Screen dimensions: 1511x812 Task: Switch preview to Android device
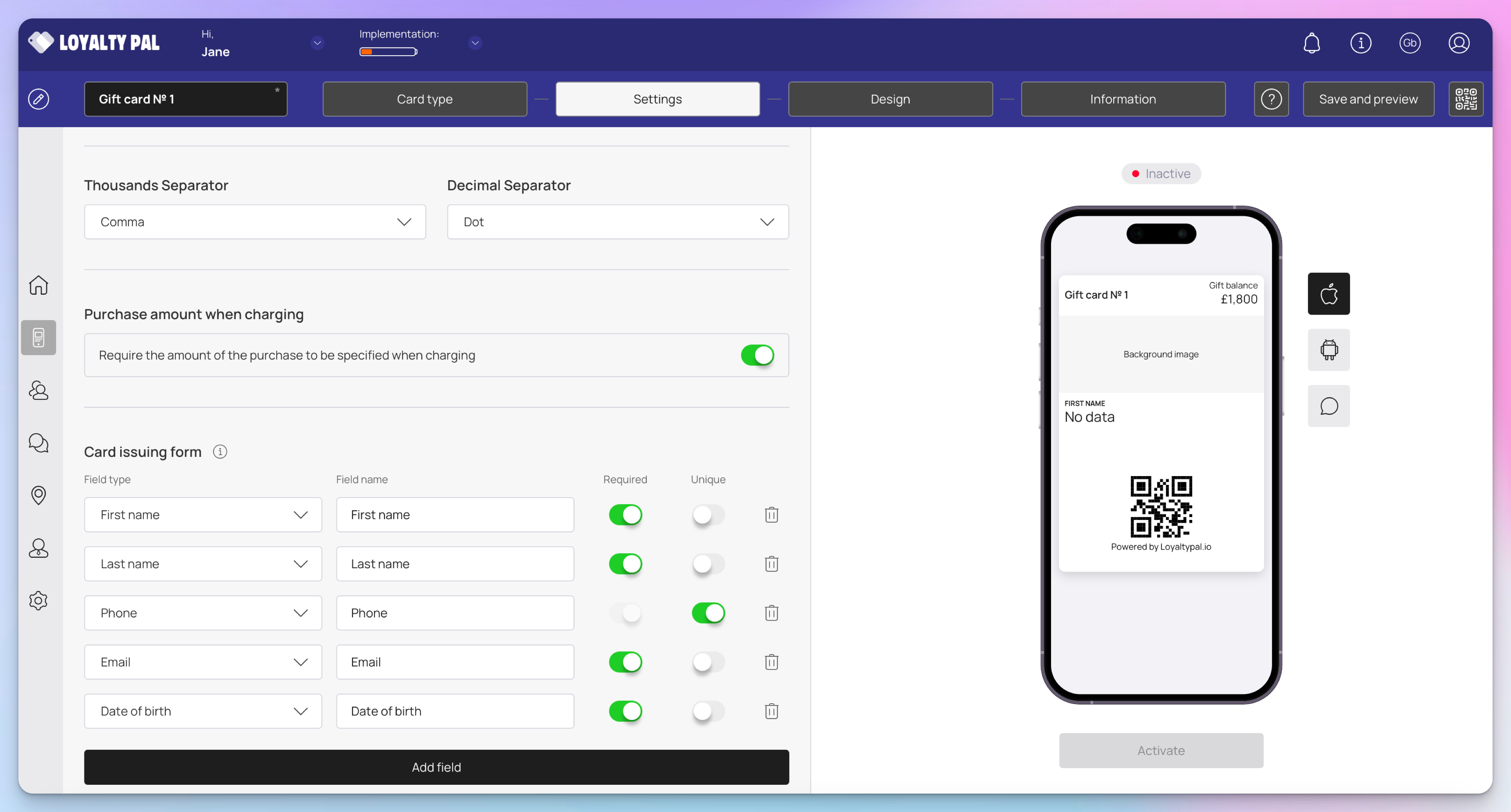point(1329,350)
